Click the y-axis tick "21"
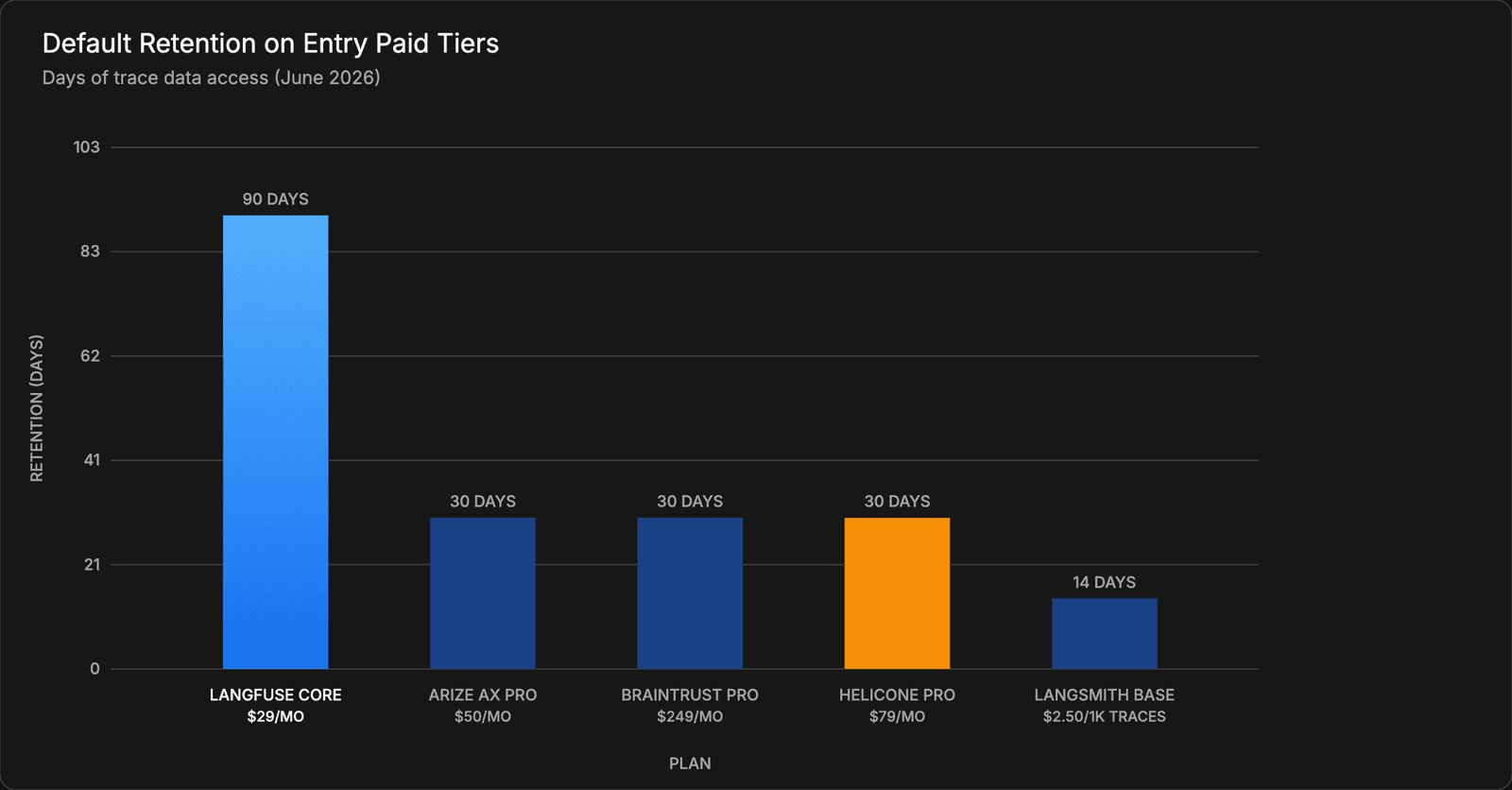The image size is (1512, 790). (92, 565)
